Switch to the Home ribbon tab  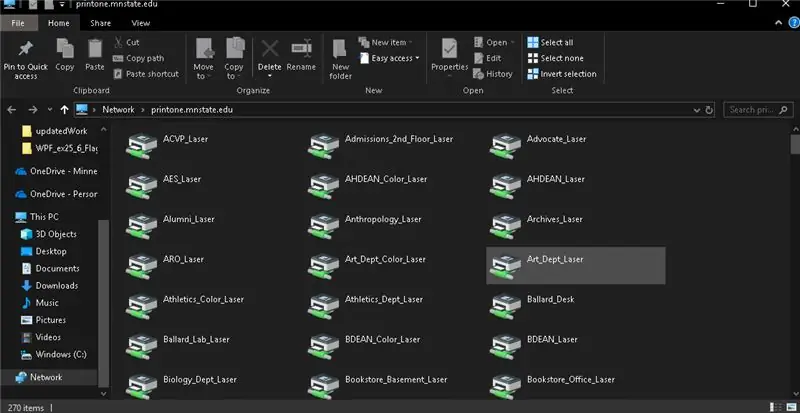point(59,23)
